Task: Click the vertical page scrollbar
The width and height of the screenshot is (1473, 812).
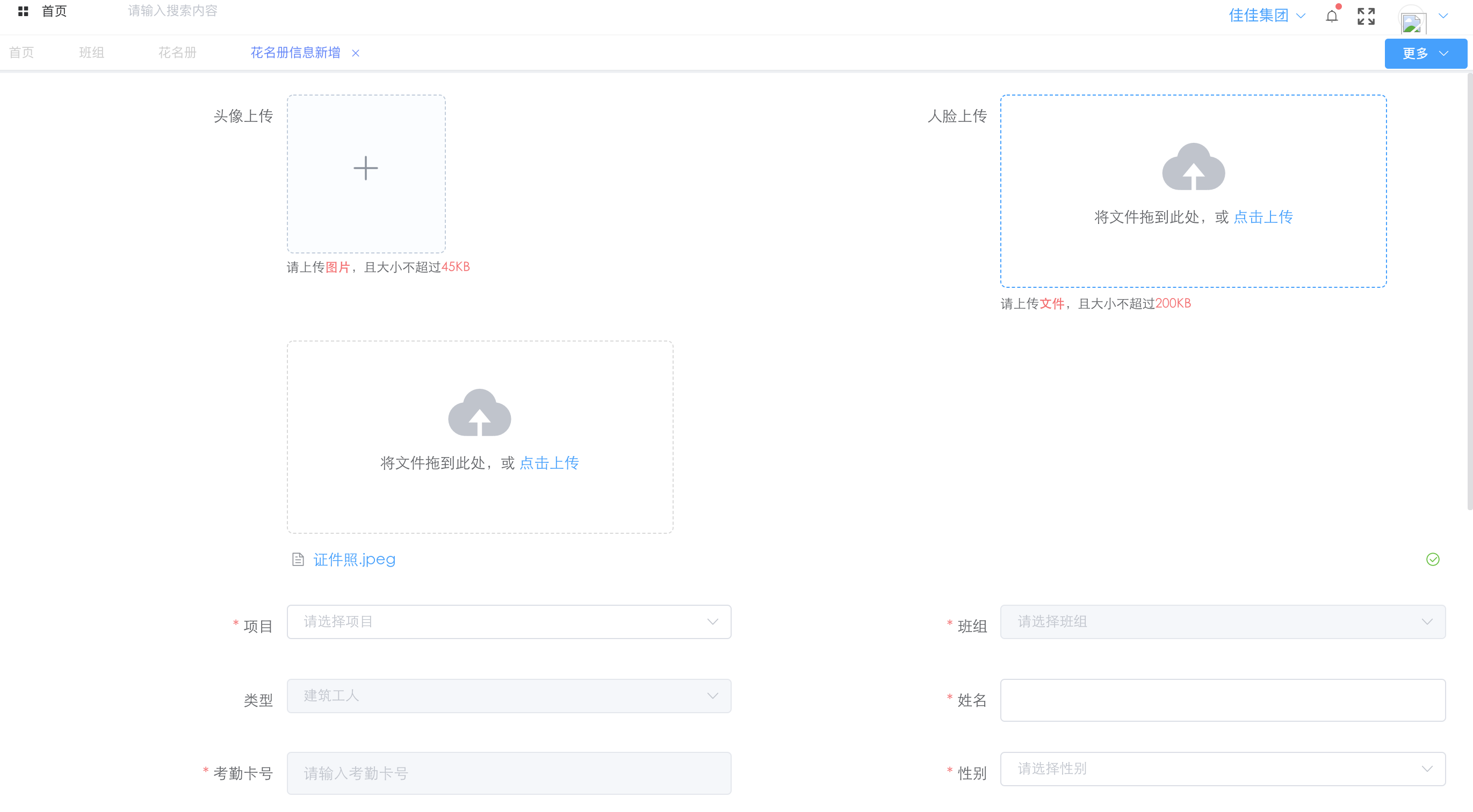Action: click(x=1469, y=292)
